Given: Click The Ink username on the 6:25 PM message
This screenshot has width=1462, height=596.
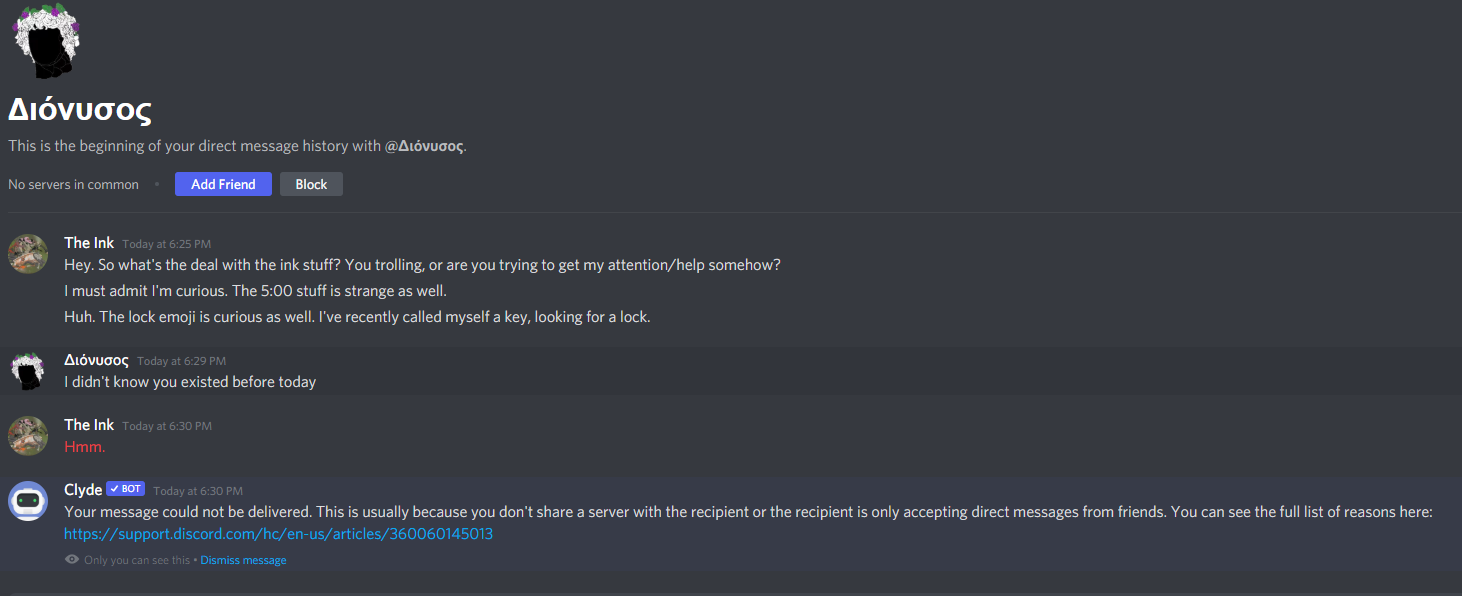Looking at the screenshot, I should (89, 243).
